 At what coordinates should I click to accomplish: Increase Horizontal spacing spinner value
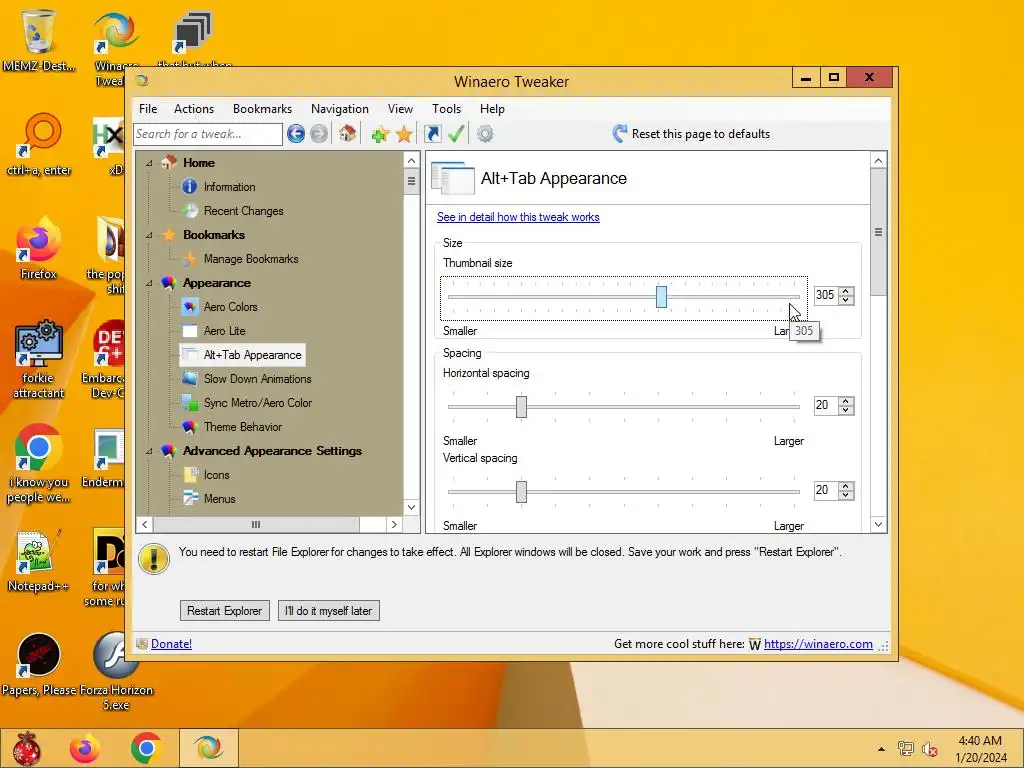(x=846, y=402)
